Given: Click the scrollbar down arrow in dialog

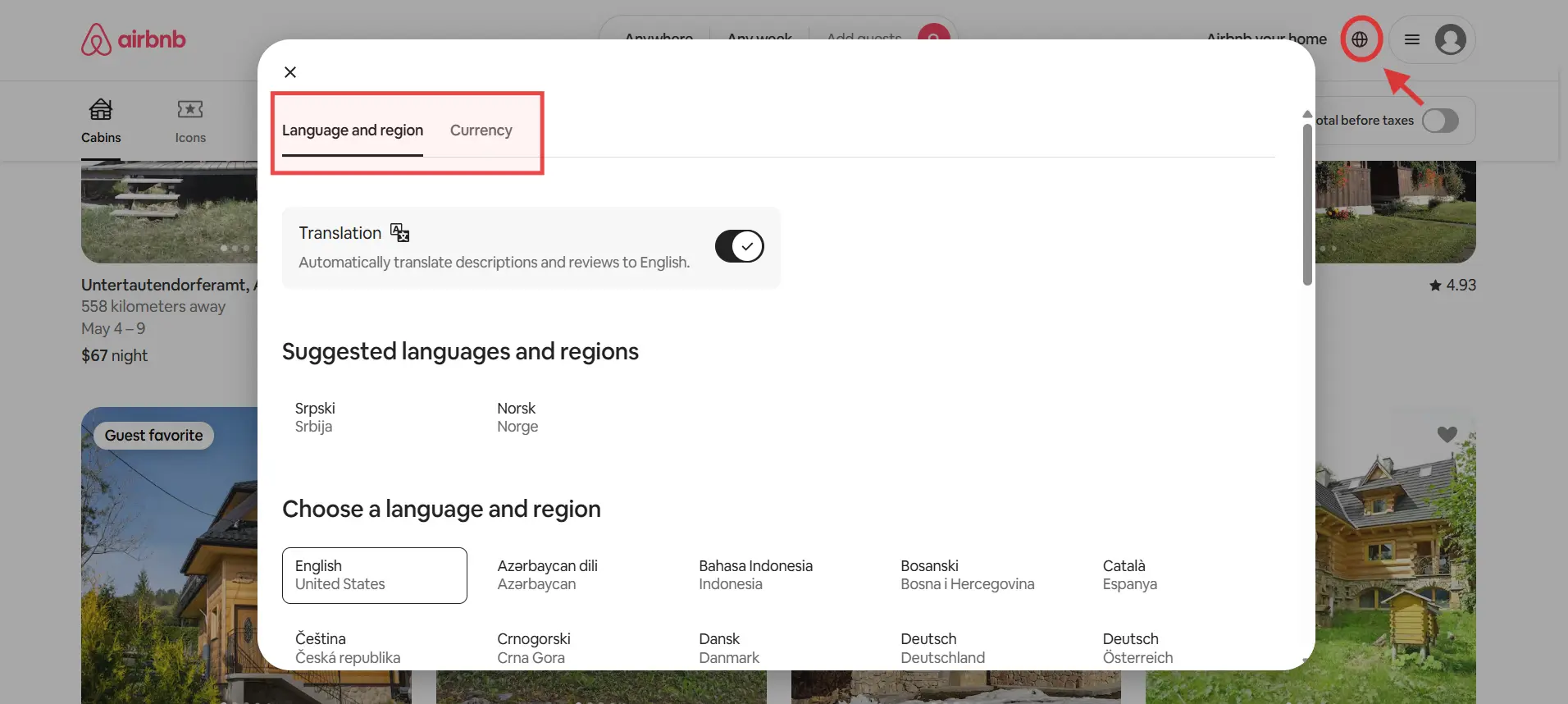Looking at the screenshot, I should point(1307,660).
